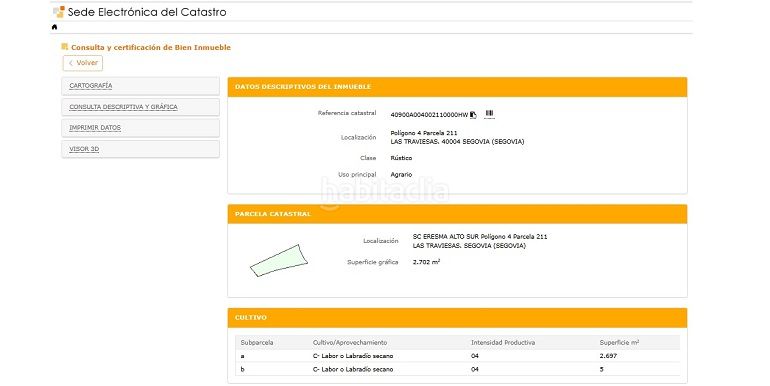Click LAS TRAVIESAS. 40004 SEGOVIA address line
The image size is (770, 386).
[x=457, y=142]
